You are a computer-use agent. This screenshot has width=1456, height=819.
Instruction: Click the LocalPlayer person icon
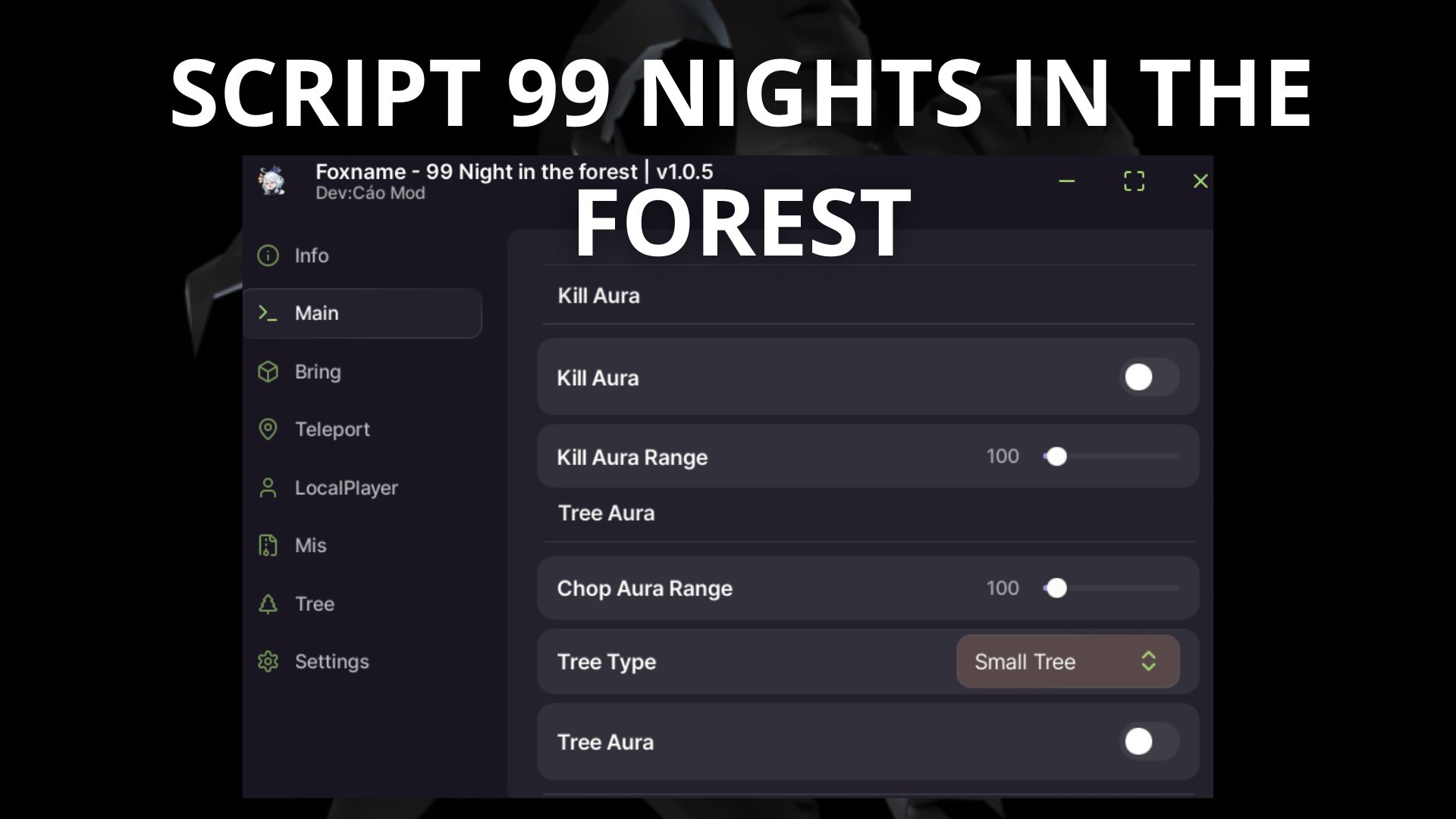point(268,488)
